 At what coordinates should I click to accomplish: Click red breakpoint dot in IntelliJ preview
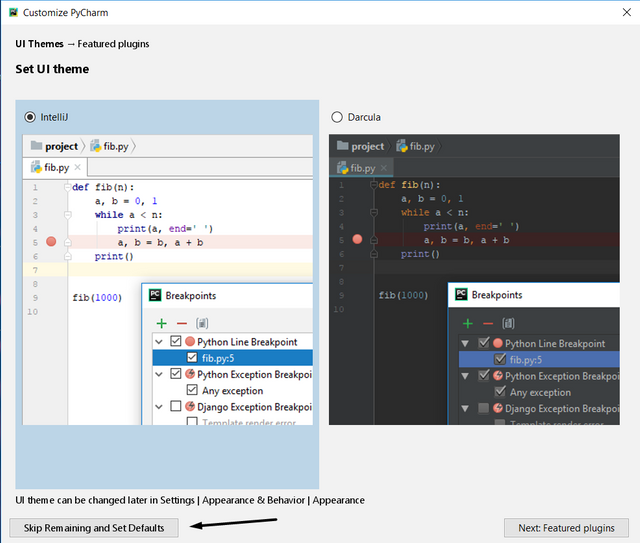(51, 241)
